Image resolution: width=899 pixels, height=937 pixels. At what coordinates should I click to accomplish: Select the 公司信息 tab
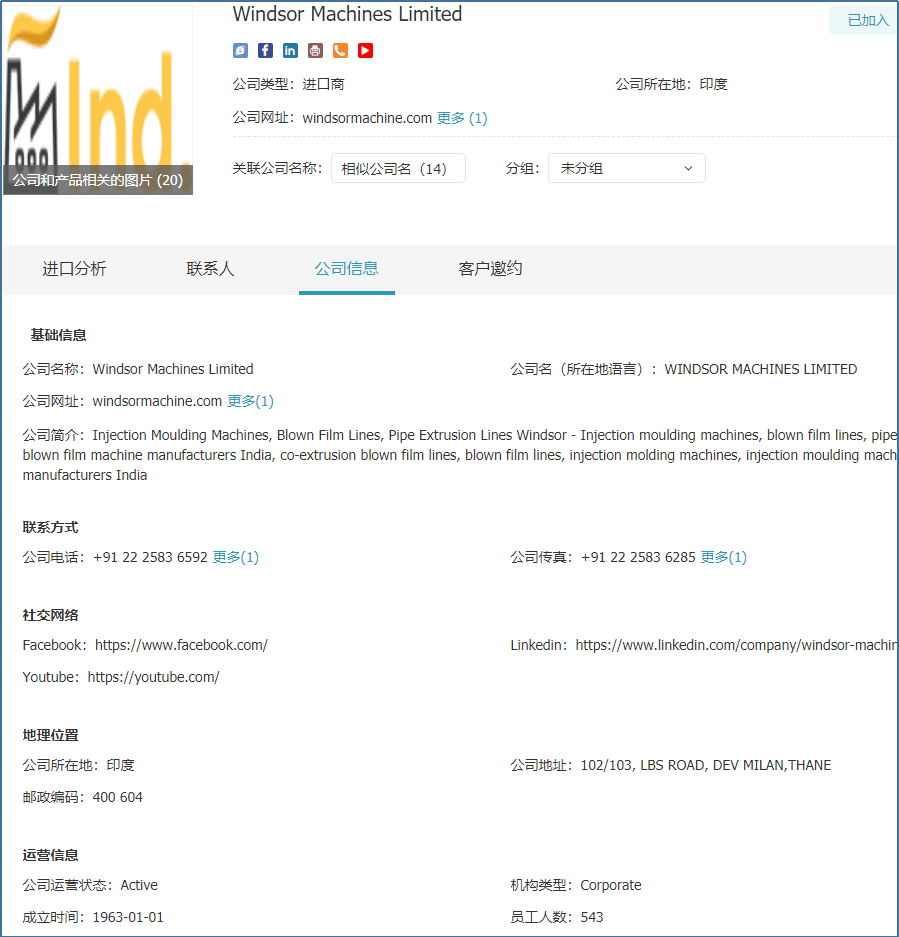347,269
